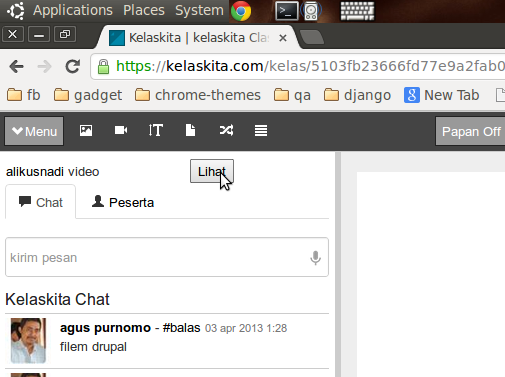Screen dimensions: 505x377
Task: Click the document file toolbar icon
Action: pyautogui.click(x=191, y=130)
